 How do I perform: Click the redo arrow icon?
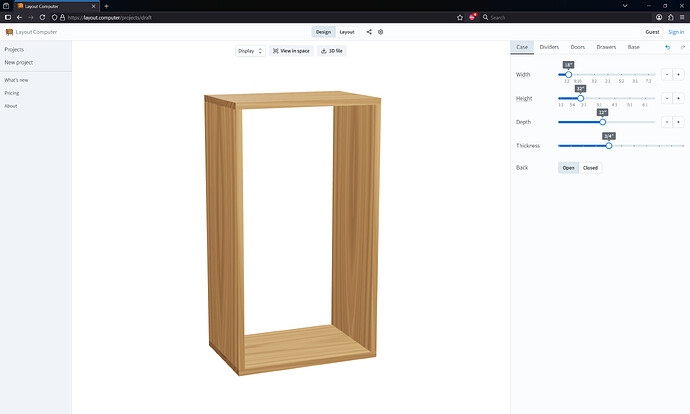[683, 47]
